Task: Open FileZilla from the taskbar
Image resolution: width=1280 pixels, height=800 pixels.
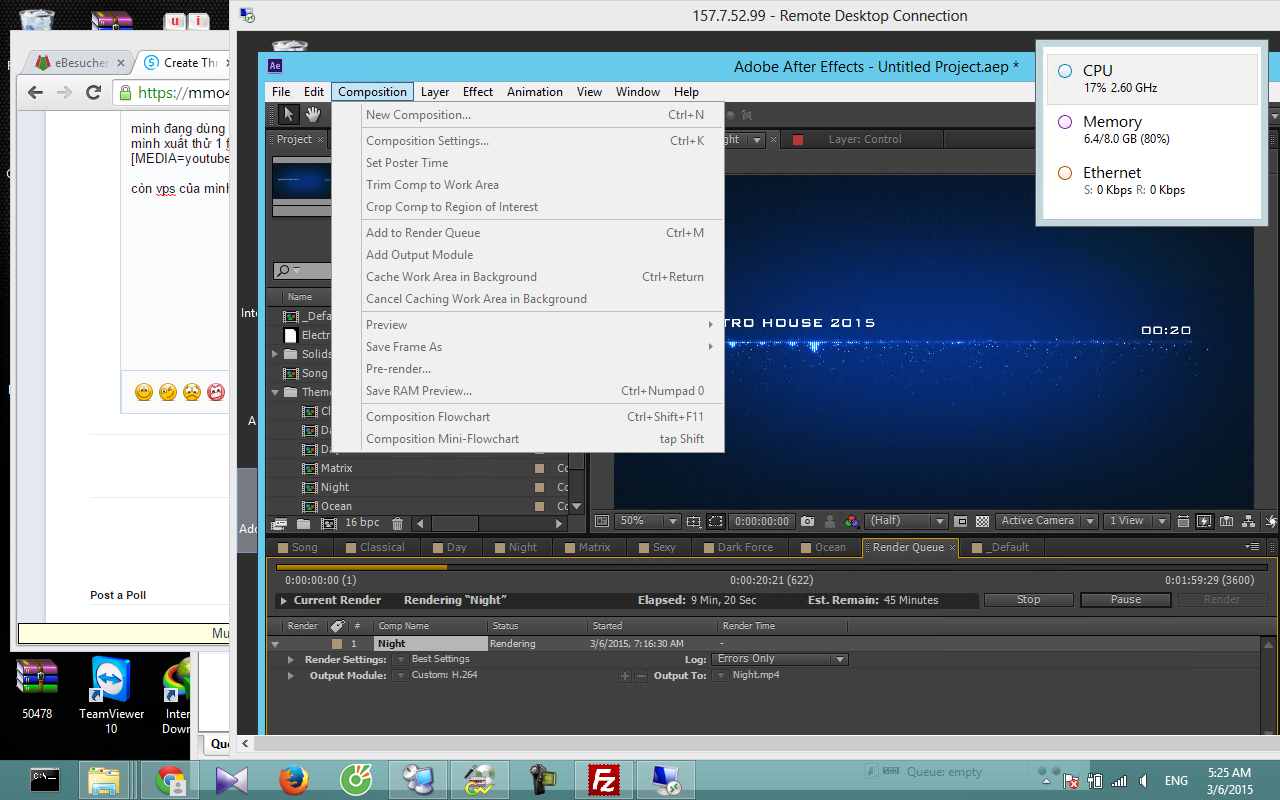Action: (604, 778)
